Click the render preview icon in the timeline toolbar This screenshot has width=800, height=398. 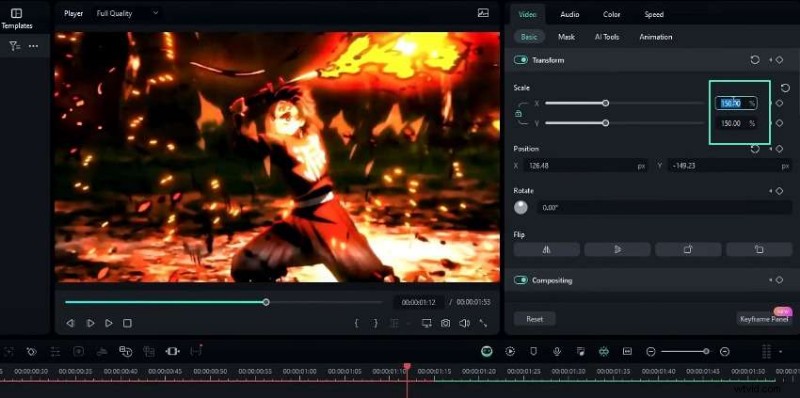click(510, 351)
